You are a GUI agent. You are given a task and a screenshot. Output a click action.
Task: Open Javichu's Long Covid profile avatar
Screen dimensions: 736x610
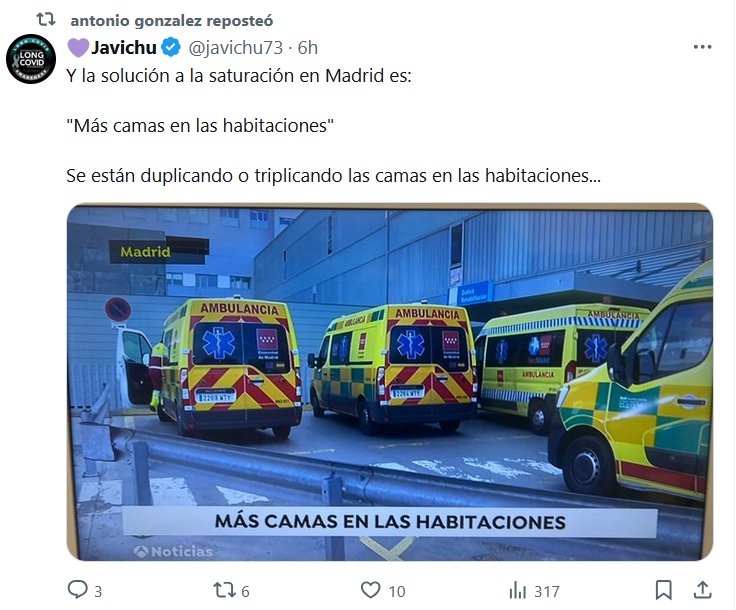31,59
